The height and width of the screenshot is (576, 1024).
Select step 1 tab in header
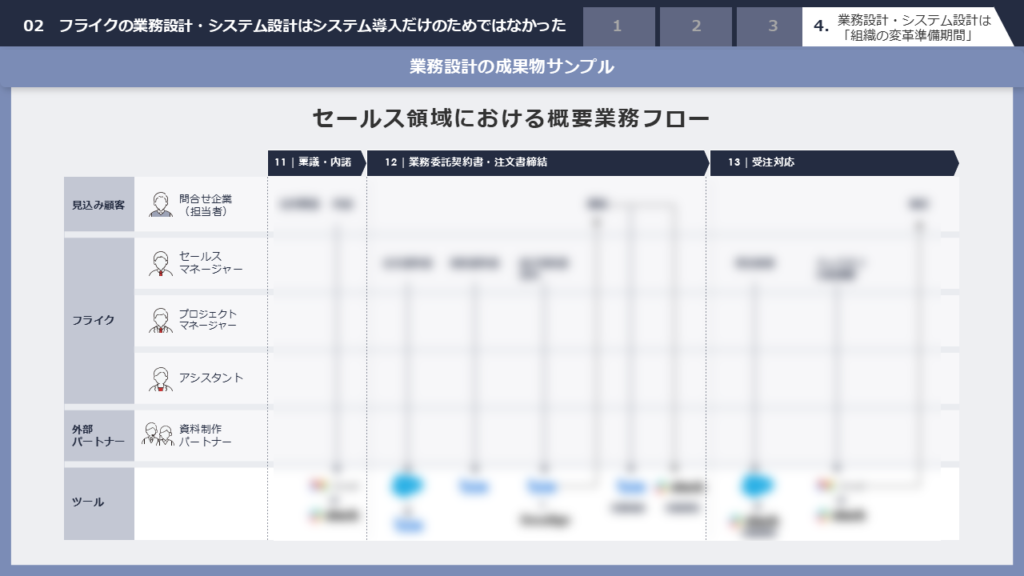point(617,26)
